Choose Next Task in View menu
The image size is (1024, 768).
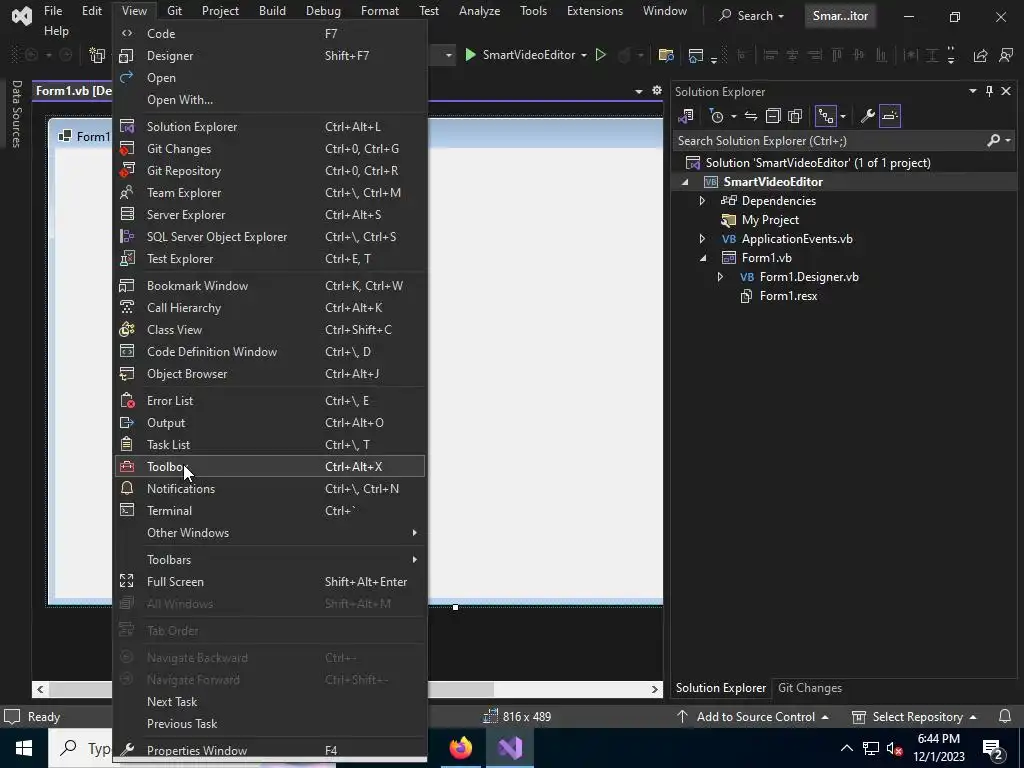pyautogui.click(x=270, y=701)
